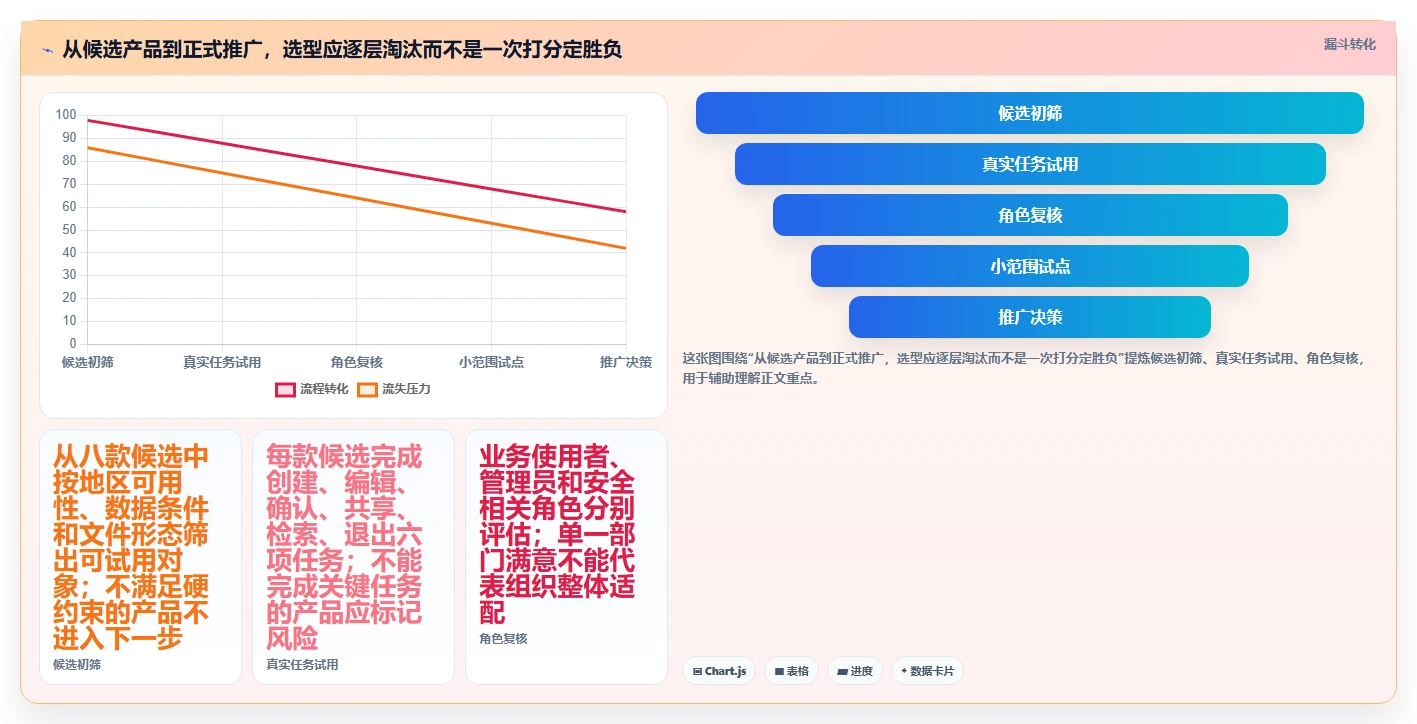This screenshot has height=724, width=1417.
Task: Click the 漏斗转化 tag in the header
Action: 1349,44
